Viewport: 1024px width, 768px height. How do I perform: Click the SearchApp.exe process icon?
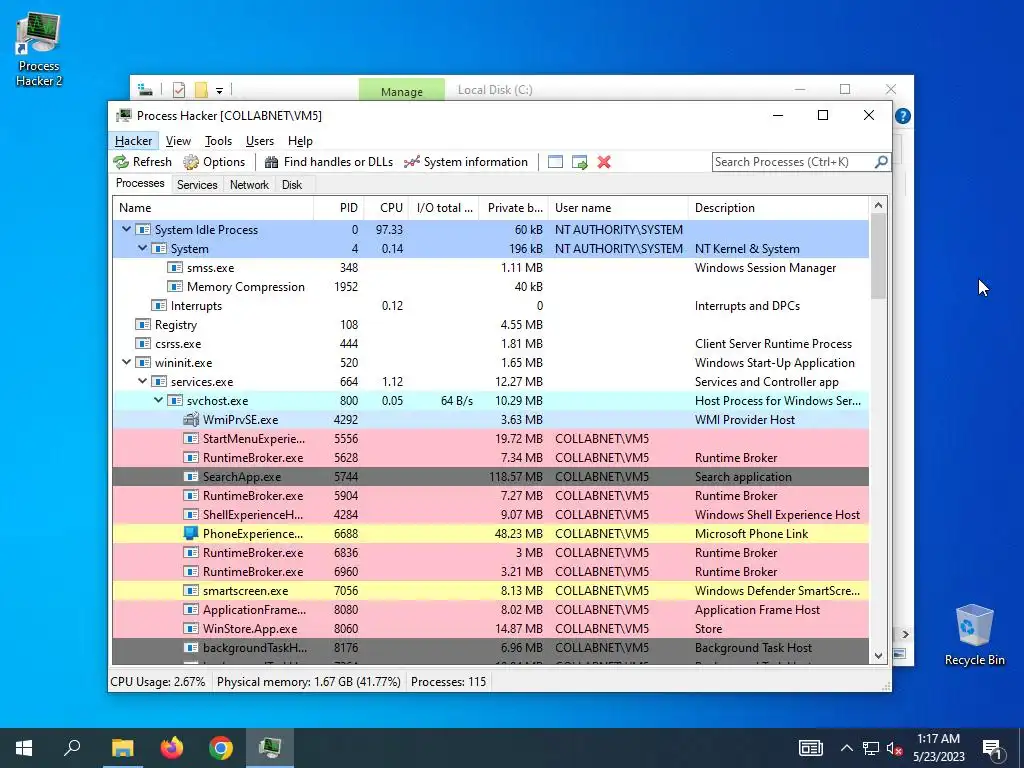tap(191, 477)
